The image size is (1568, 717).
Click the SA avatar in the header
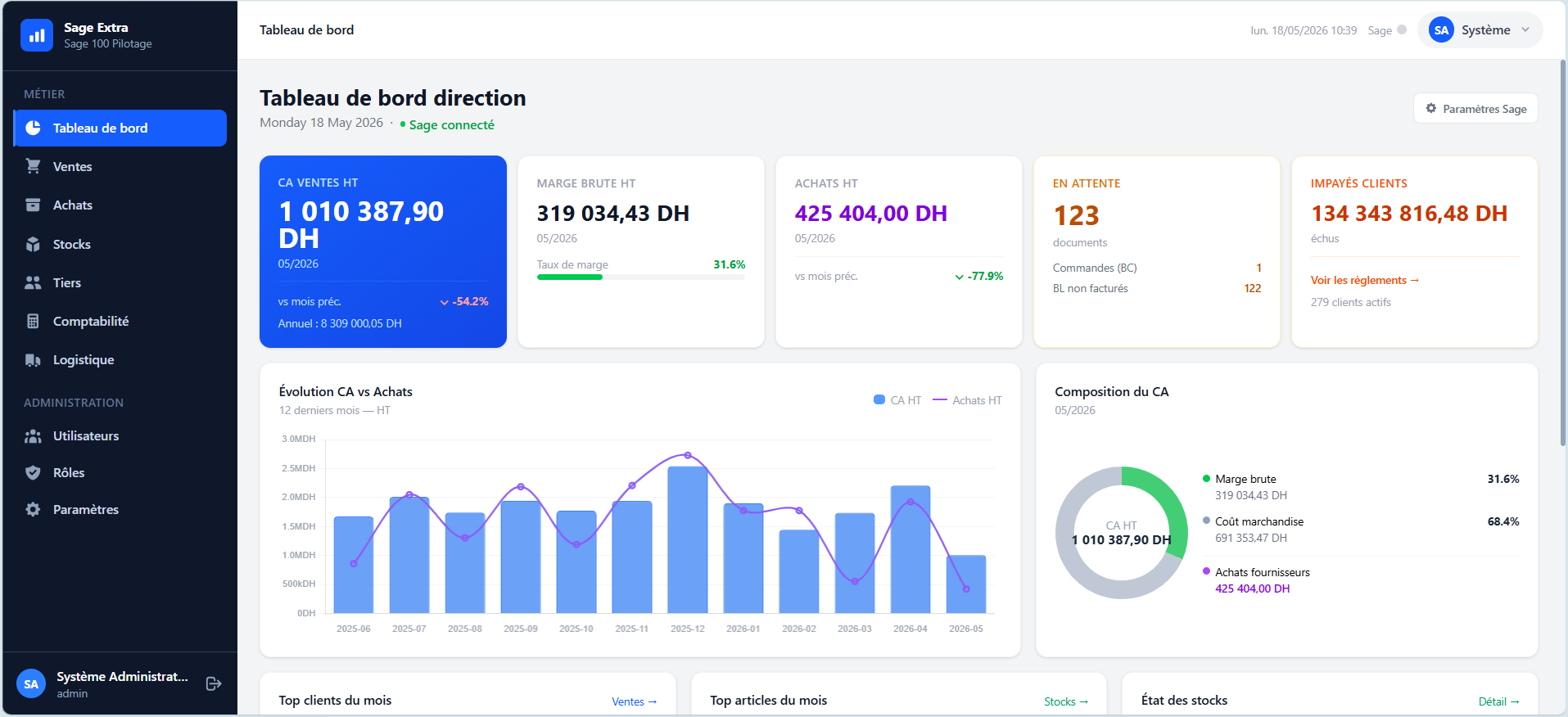(x=1441, y=29)
